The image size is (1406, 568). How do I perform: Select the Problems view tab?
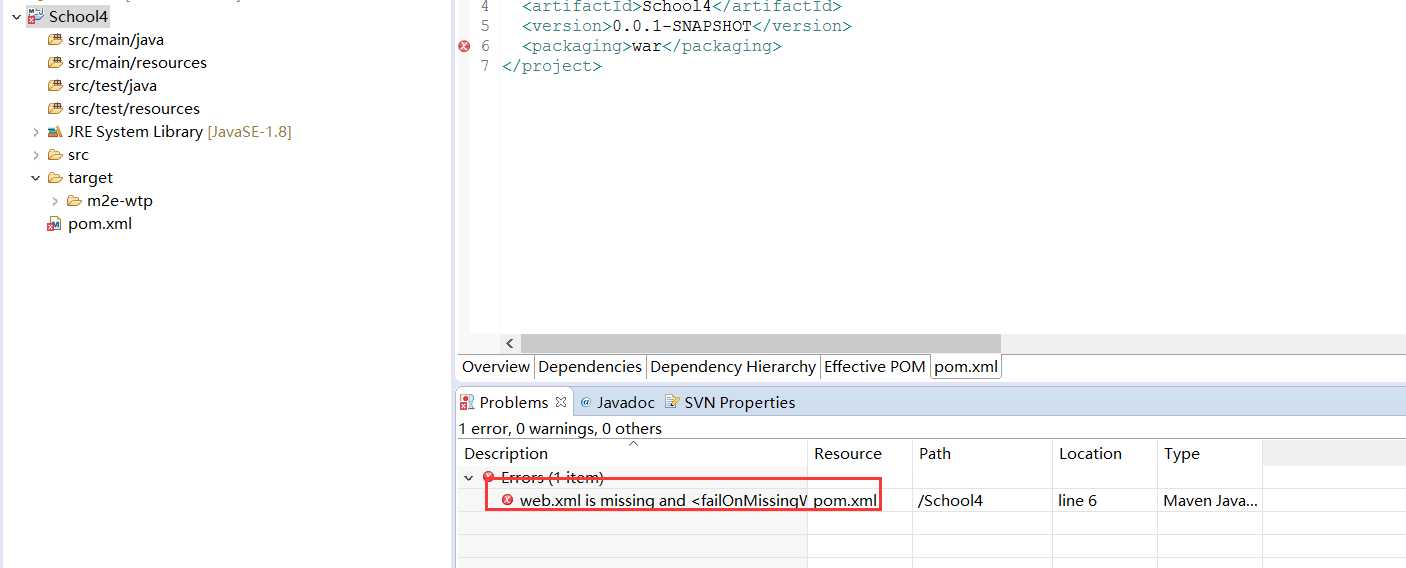(x=513, y=402)
